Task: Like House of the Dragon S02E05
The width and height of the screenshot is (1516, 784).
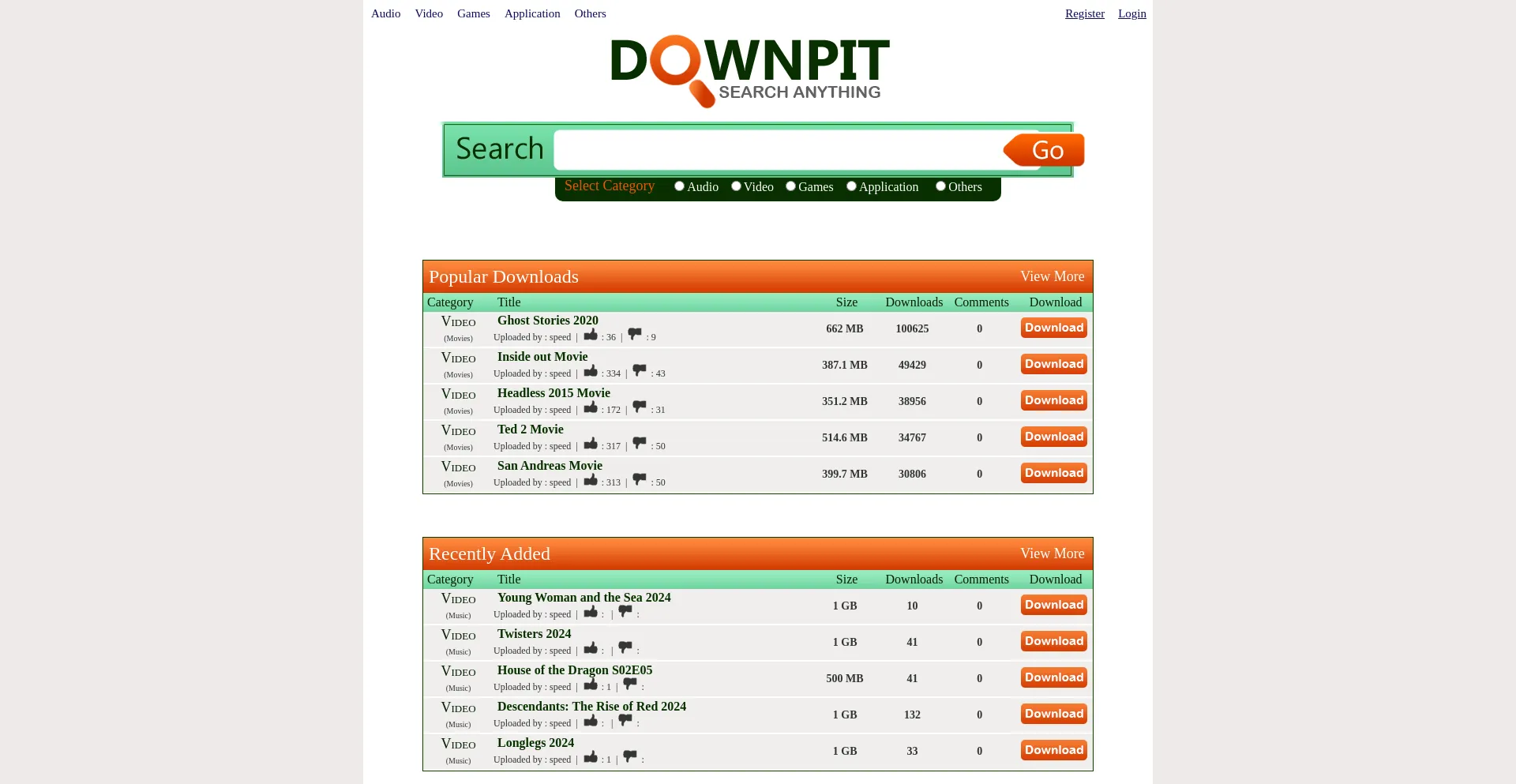Action: [x=591, y=685]
